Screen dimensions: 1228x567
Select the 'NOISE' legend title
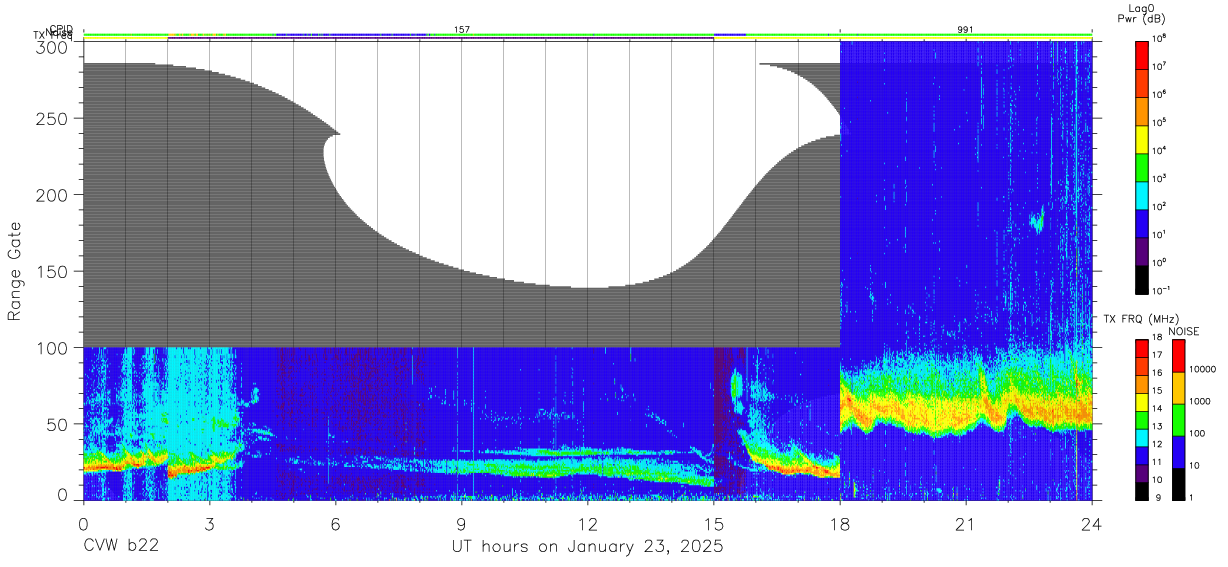(x=1184, y=331)
